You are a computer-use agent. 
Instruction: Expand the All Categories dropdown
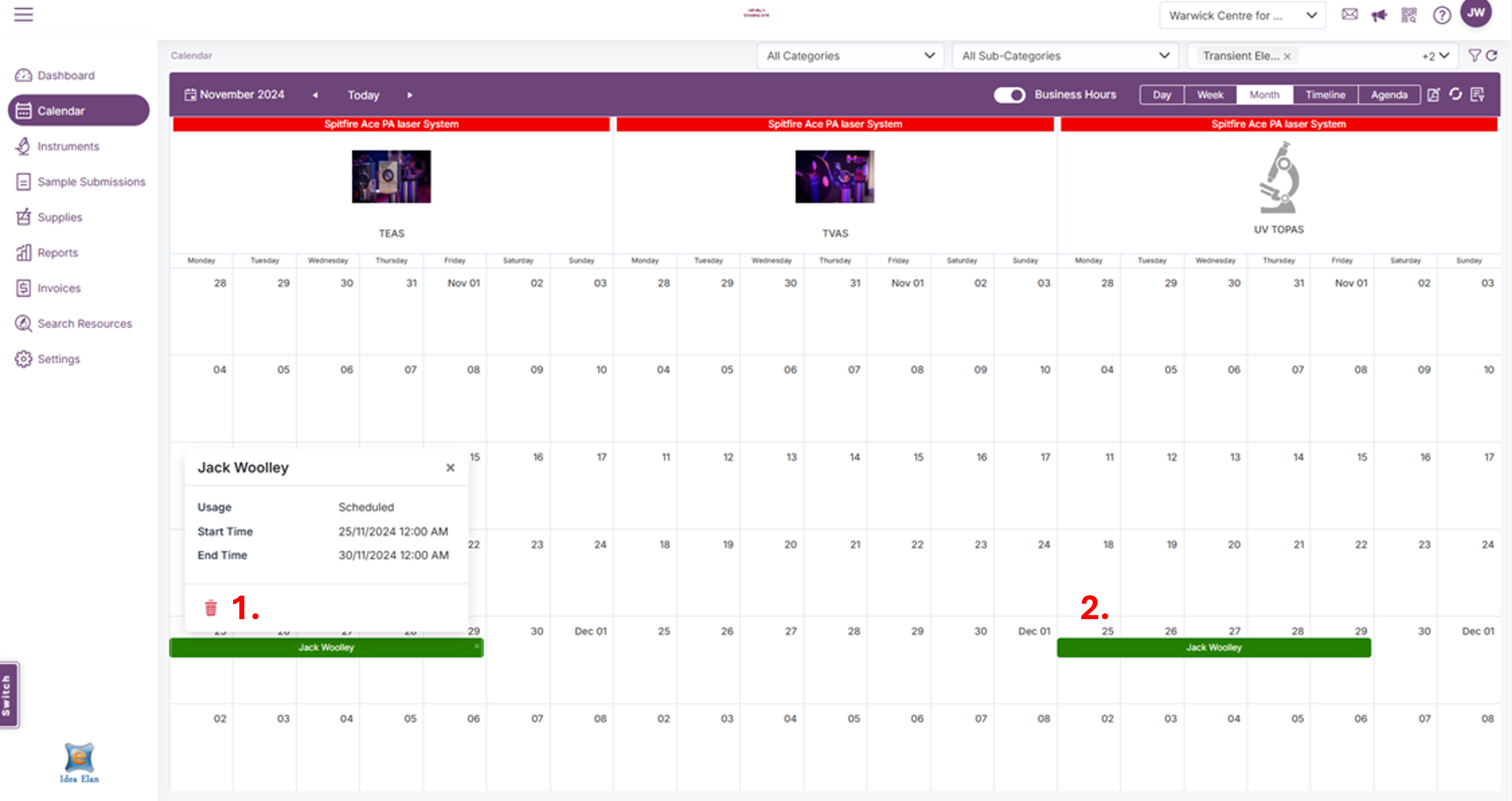[850, 56]
